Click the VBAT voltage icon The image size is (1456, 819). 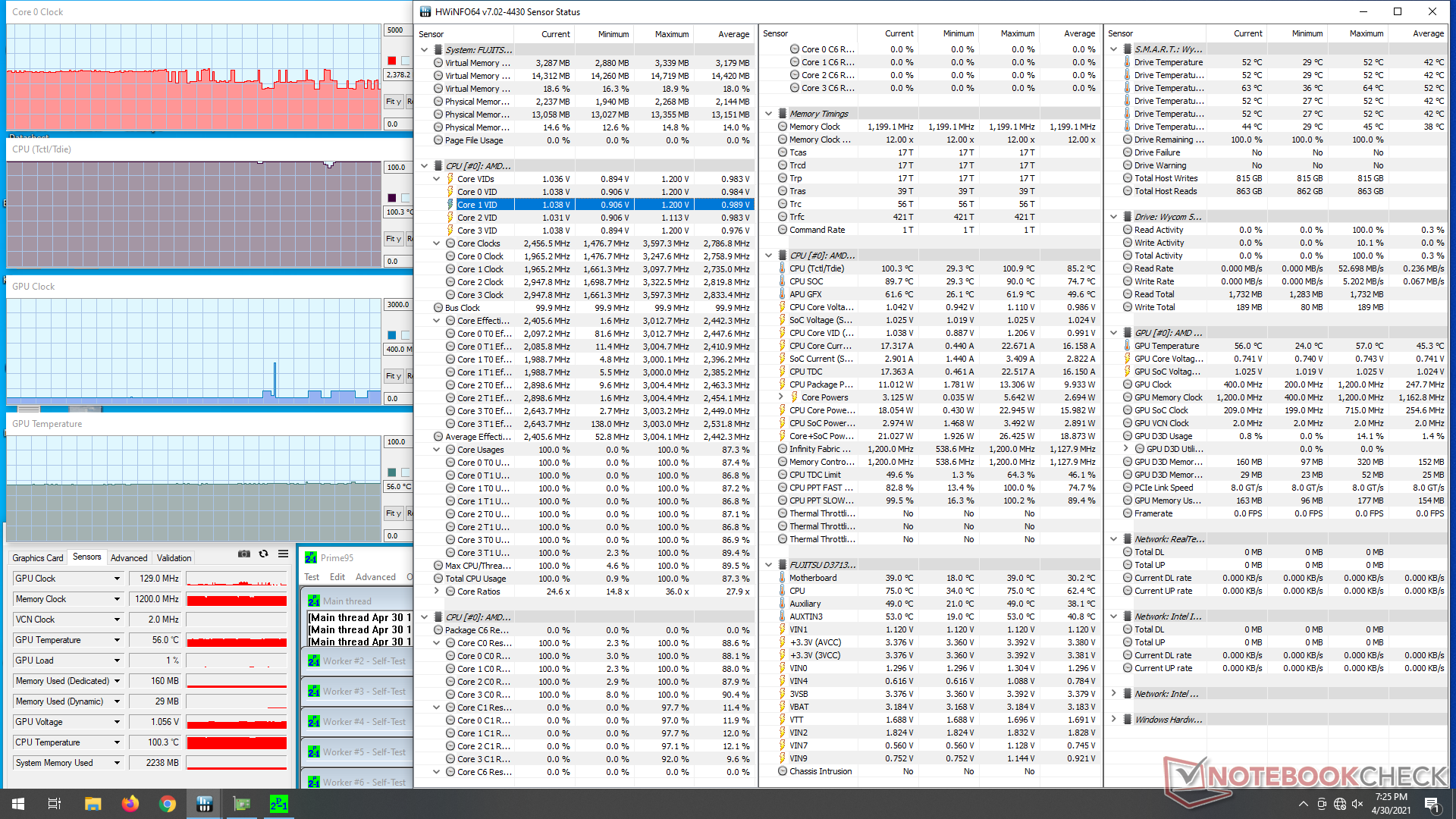(783, 707)
